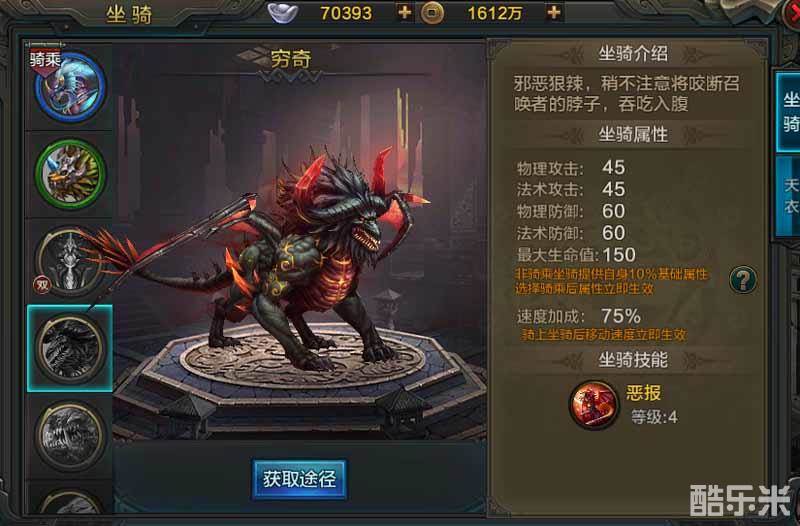Open the question mark help icon
Viewport: 800px width, 526px height.
(742, 280)
